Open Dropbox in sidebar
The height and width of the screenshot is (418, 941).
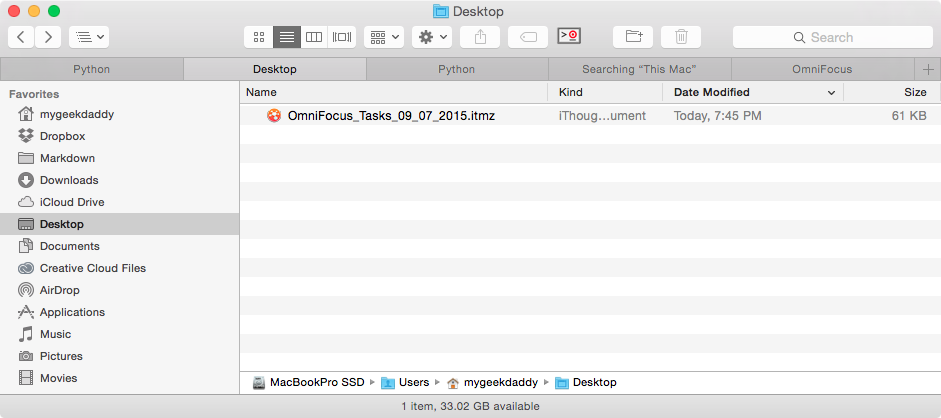pyautogui.click(x=120, y=136)
